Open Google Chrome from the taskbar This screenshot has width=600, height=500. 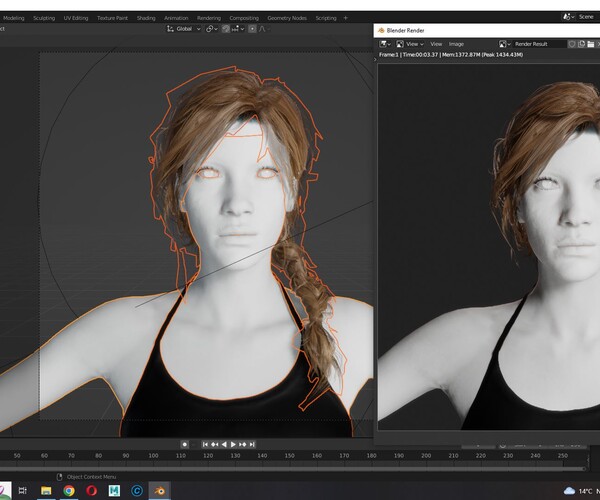[69, 490]
